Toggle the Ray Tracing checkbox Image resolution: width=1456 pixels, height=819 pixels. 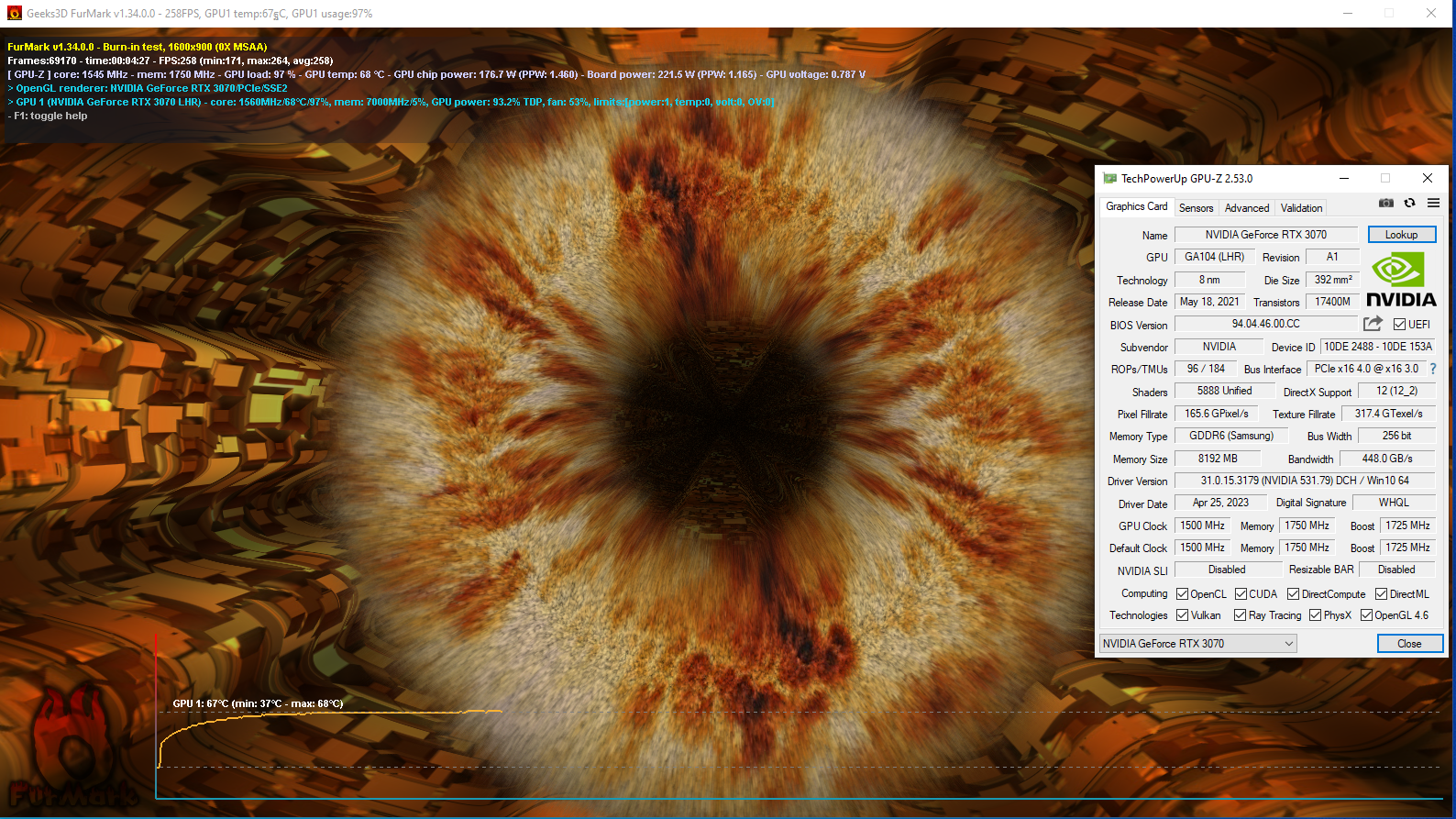1240,615
